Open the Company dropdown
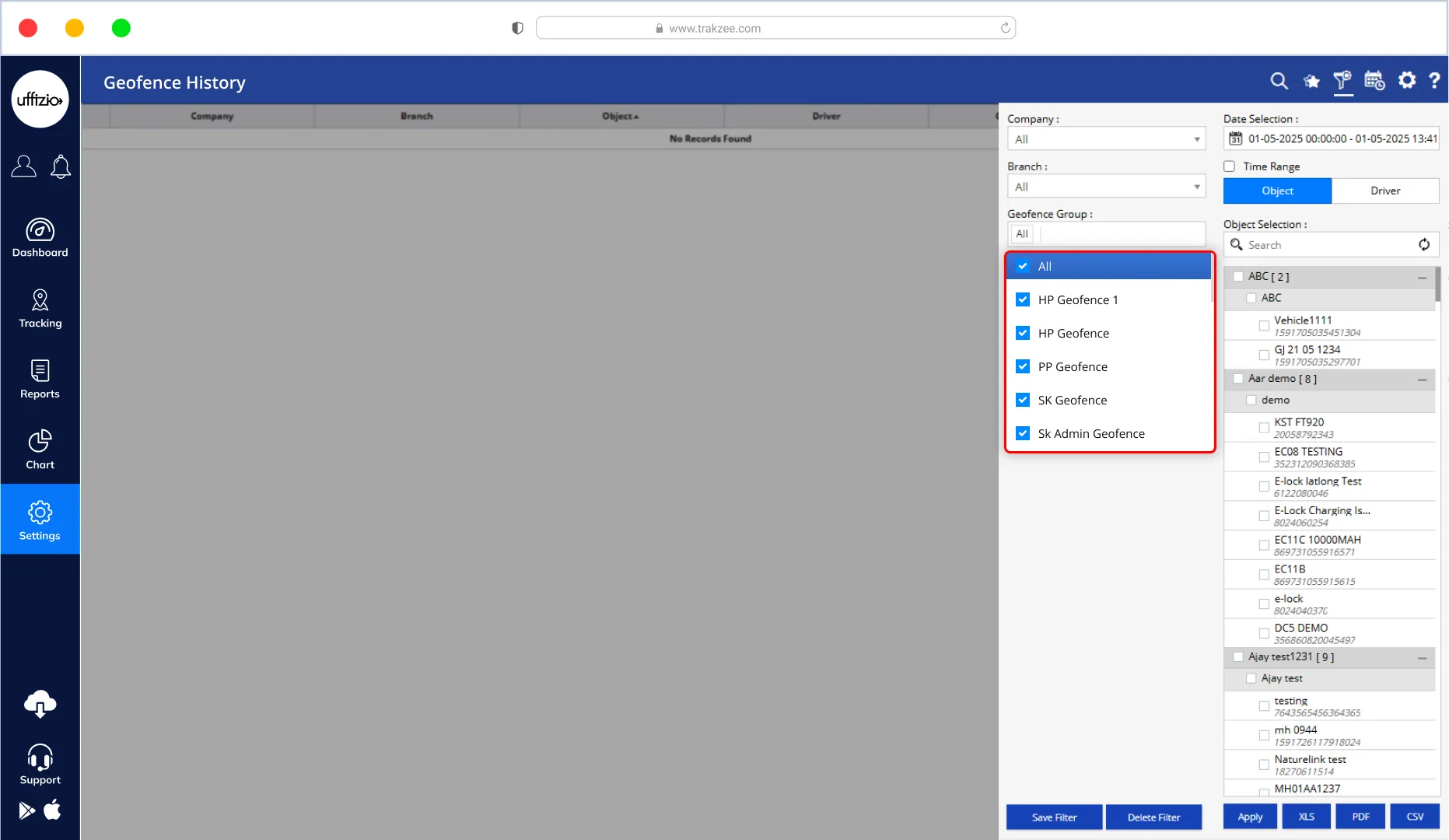1449x840 pixels. click(x=1106, y=139)
